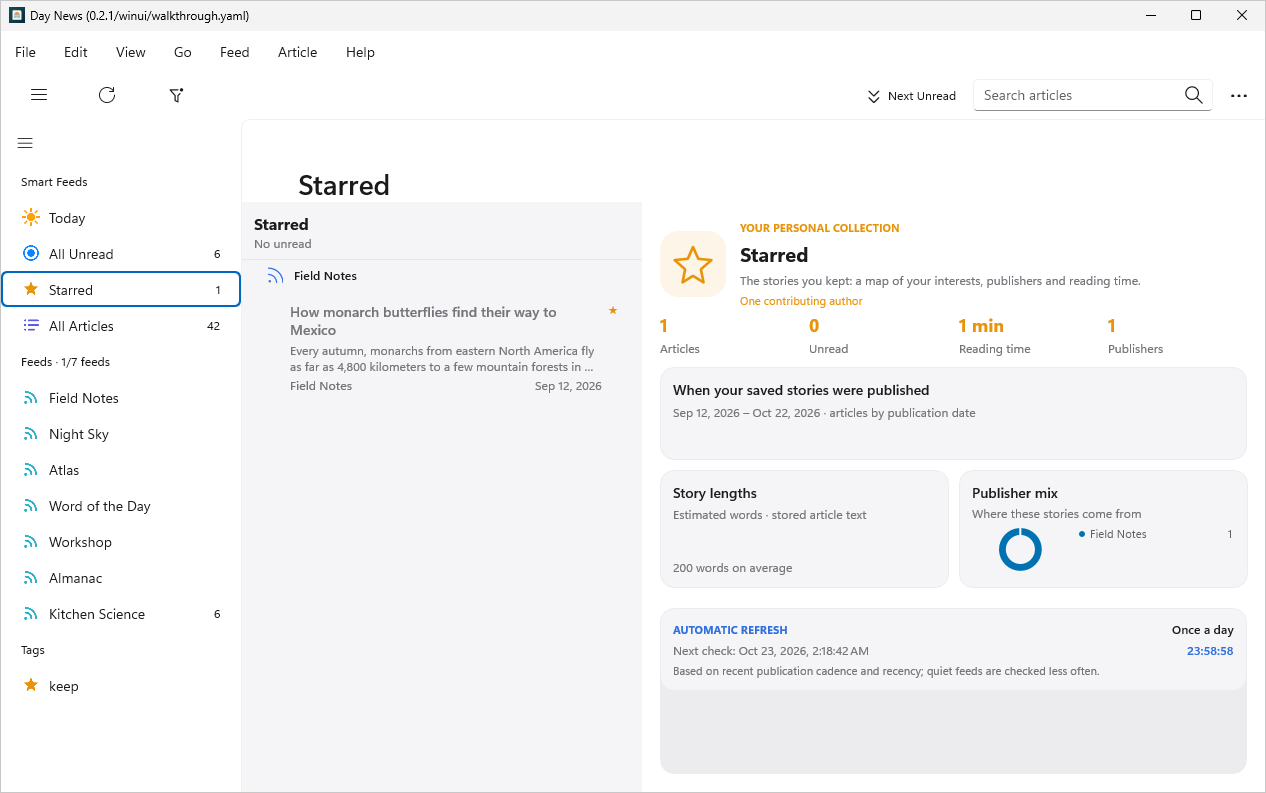Click the star icon beside Starred in sidebar

(x=31, y=289)
